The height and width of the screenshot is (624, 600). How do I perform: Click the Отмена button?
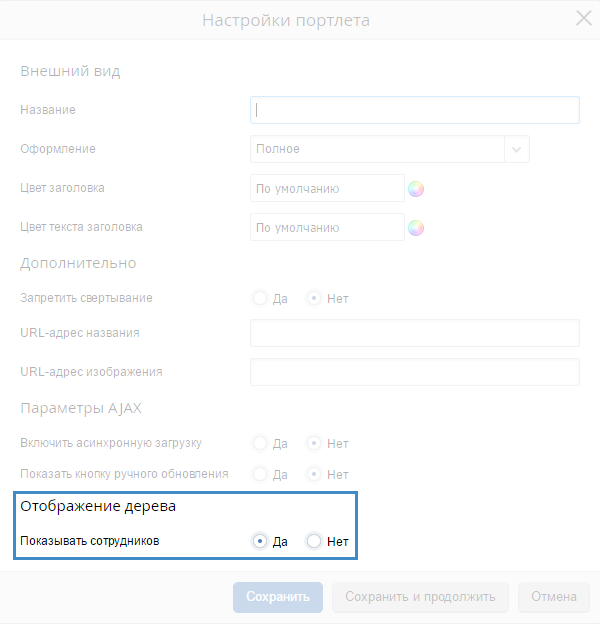(553, 597)
